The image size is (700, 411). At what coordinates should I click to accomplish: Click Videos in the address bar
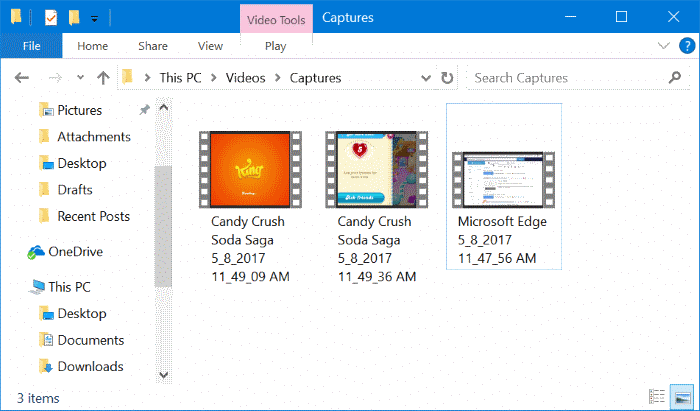pos(246,78)
